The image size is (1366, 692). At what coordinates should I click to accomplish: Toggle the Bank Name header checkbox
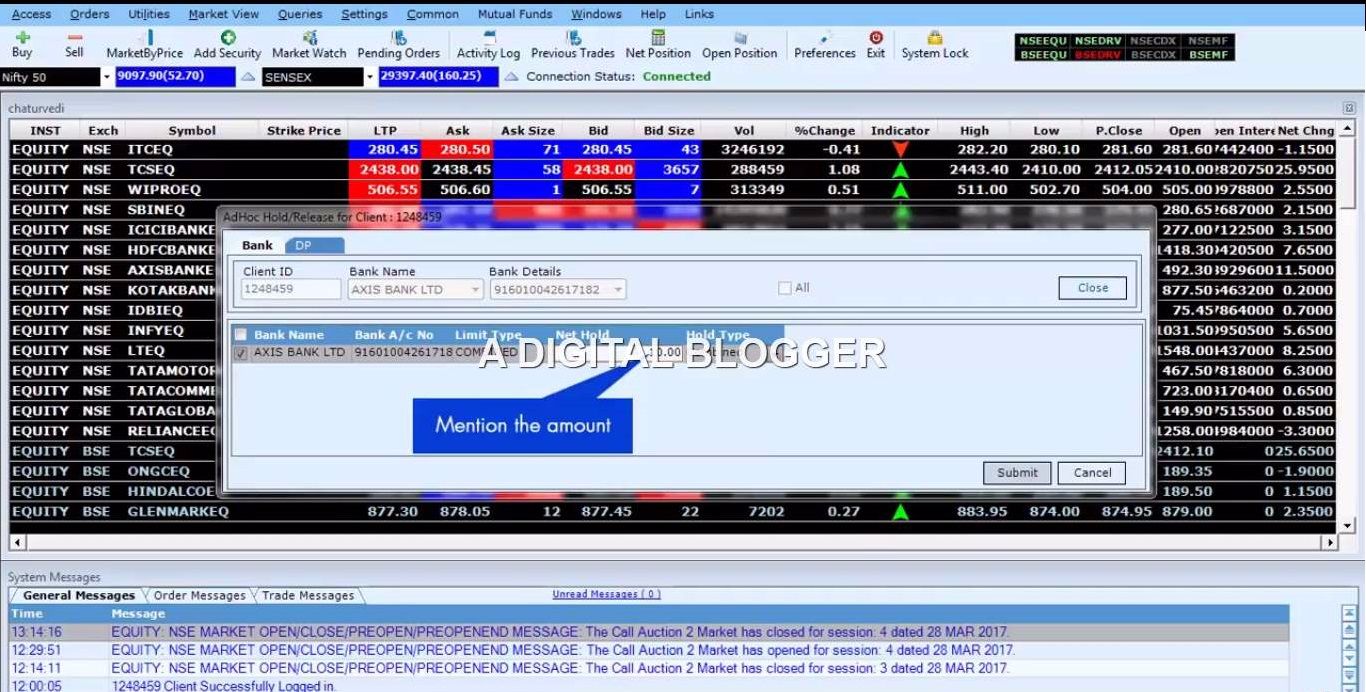tap(241, 335)
